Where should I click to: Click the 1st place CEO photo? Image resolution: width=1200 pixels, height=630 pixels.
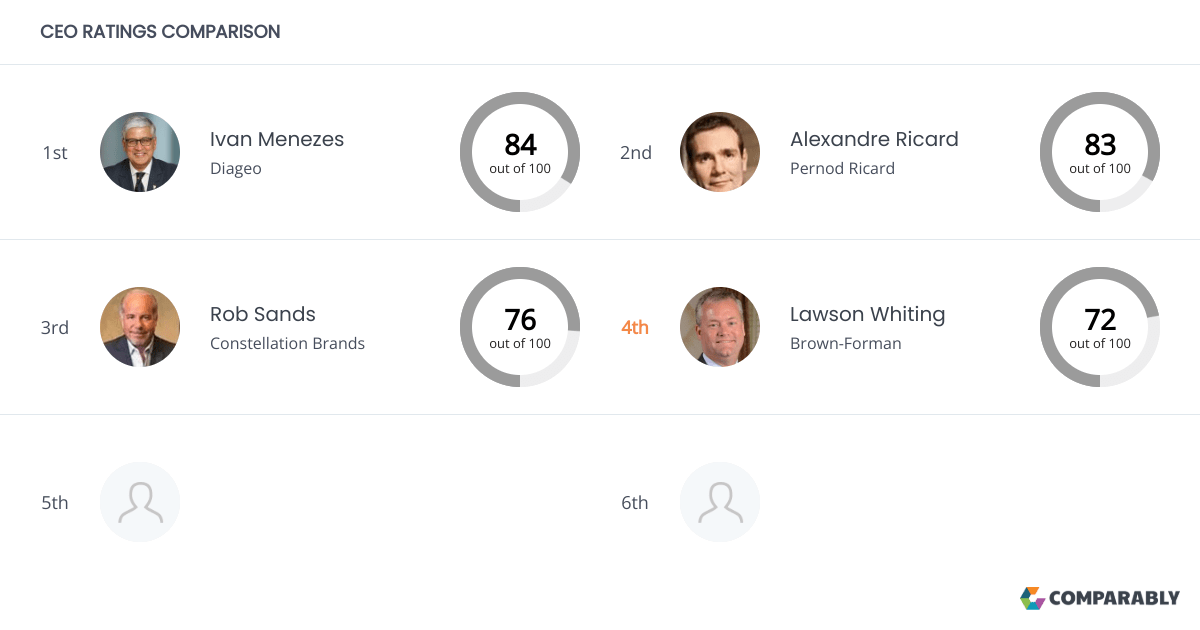[x=140, y=152]
